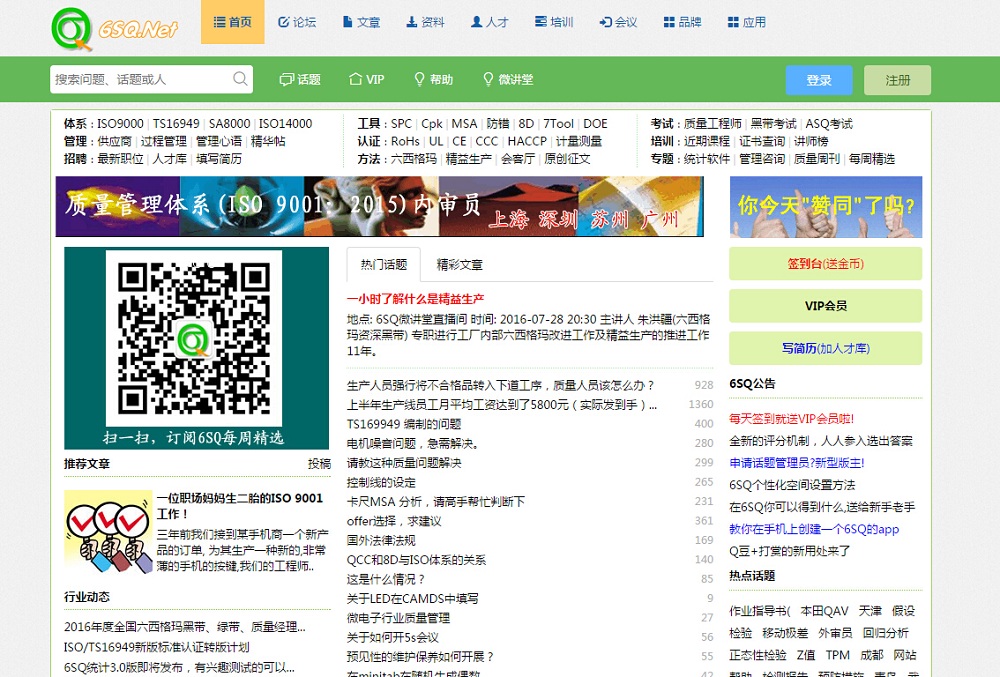Open announcement 申请话题管理员?新型版主!

click(x=797, y=463)
